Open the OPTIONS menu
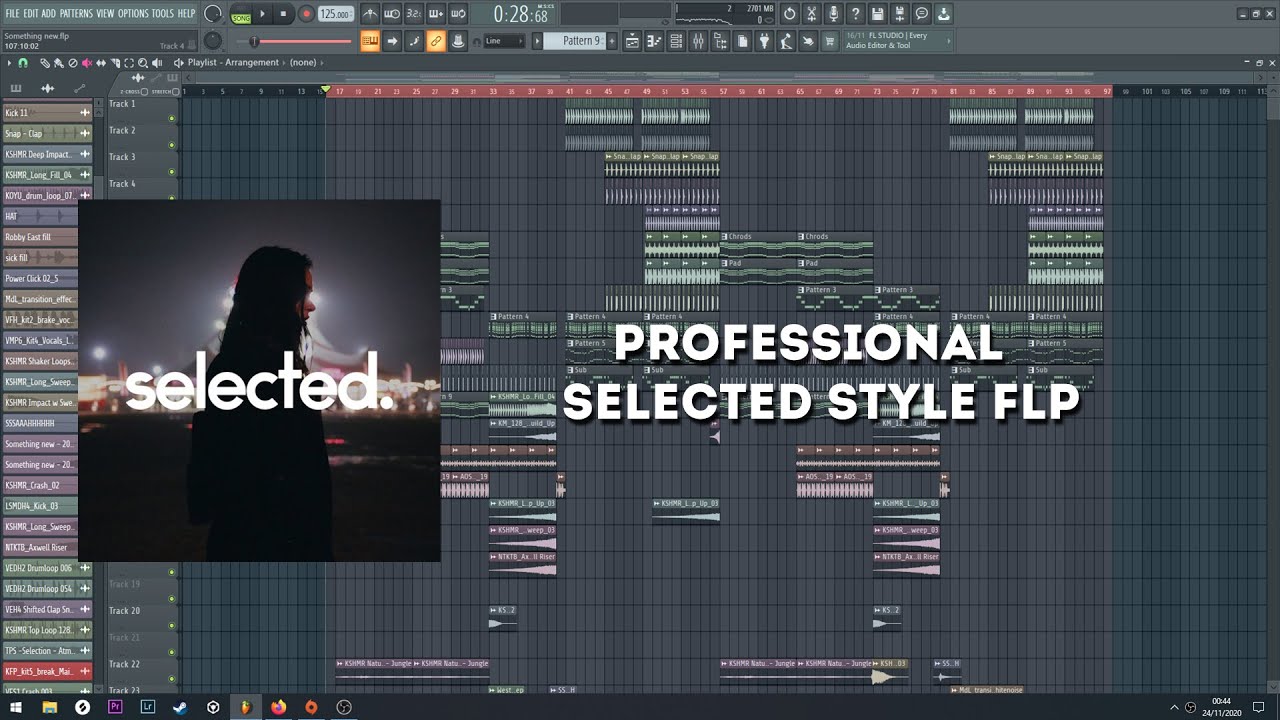Viewport: 1280px width, 720px height. (133, 14)
